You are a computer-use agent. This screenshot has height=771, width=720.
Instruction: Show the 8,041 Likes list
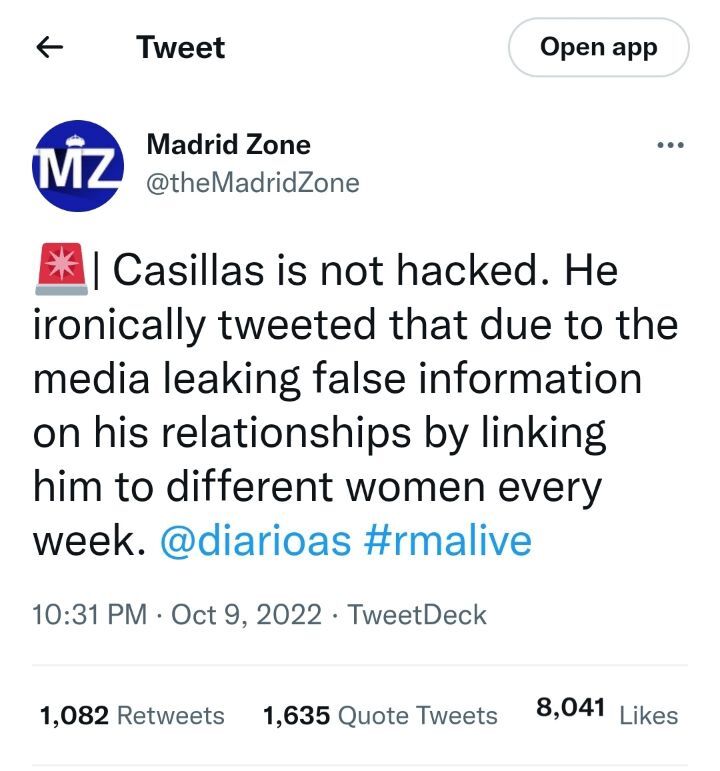click(x=606, y=712)
